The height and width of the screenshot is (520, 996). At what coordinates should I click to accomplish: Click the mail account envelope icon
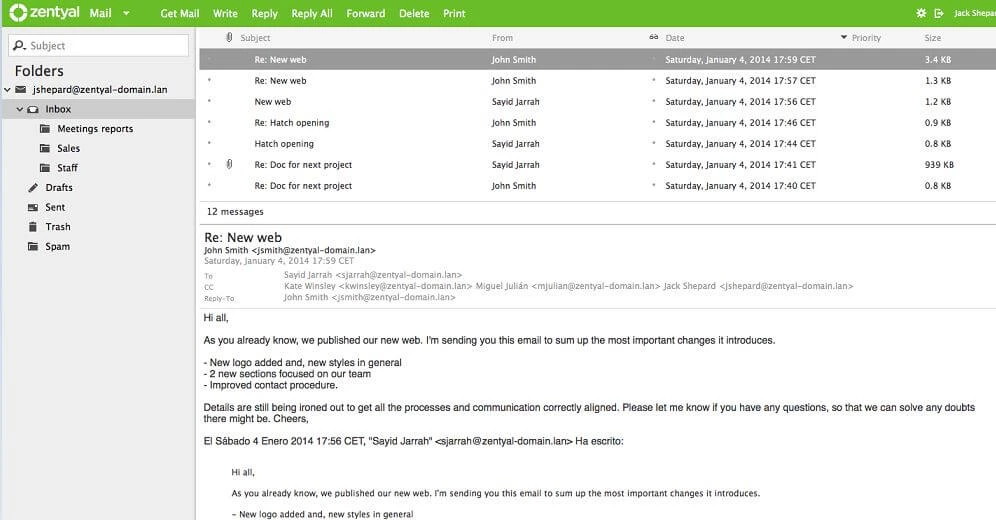[x=20, y=90]
